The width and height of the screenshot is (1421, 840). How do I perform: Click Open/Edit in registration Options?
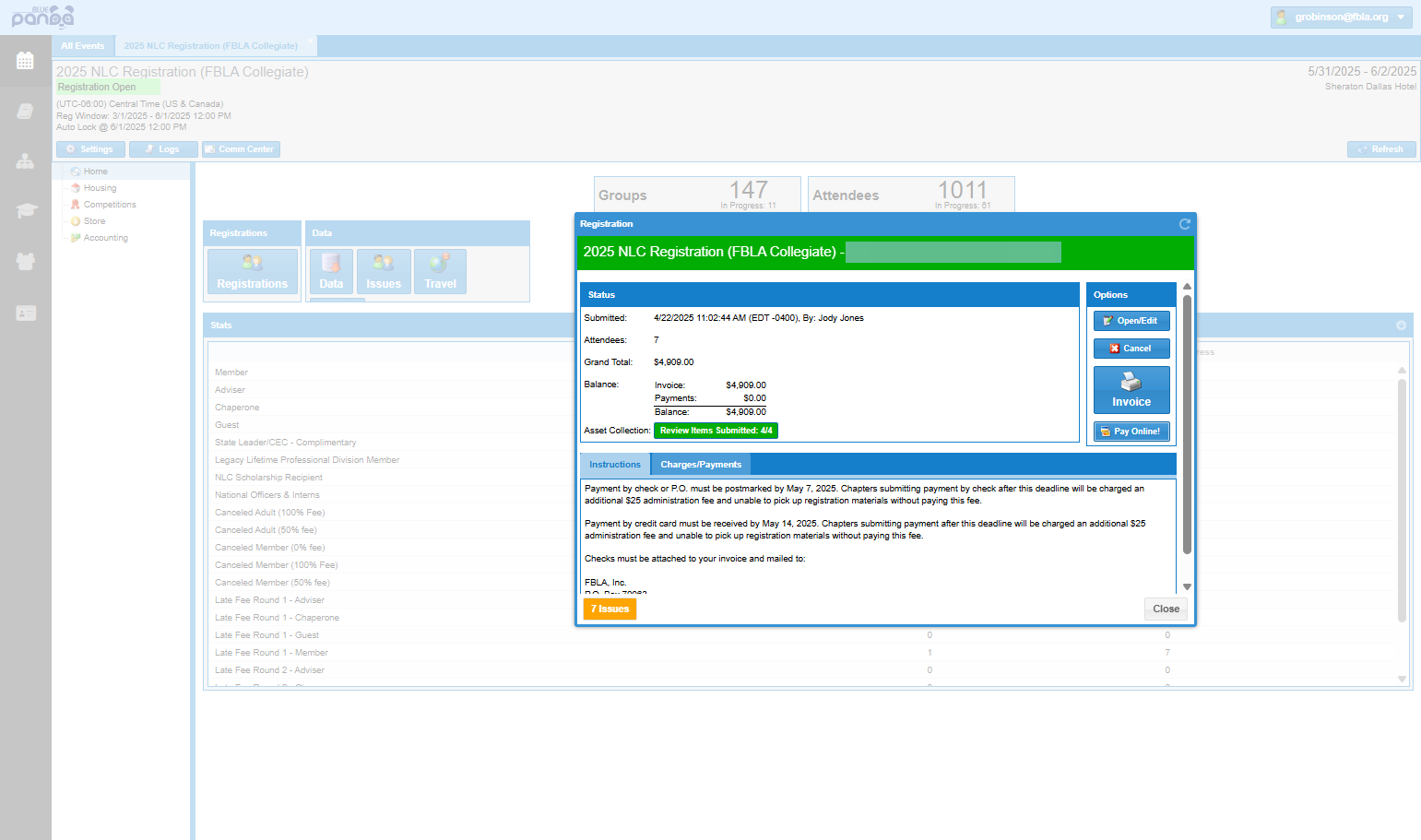1131,321
